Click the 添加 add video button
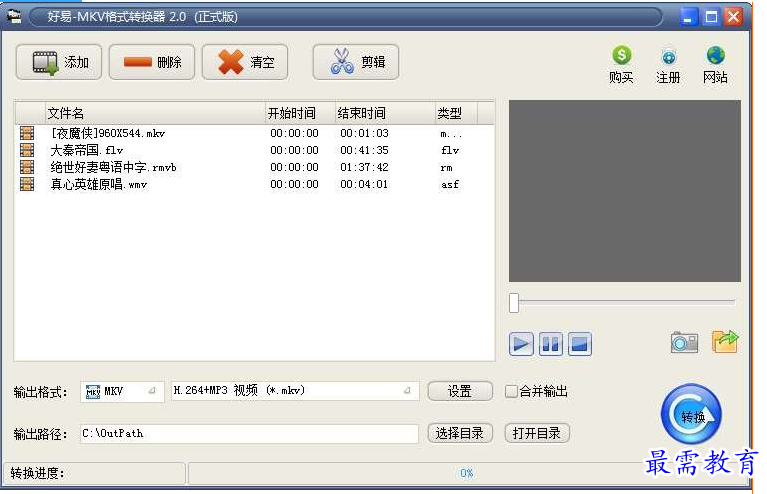Screen dimensions: 767x494 (59, 62)
